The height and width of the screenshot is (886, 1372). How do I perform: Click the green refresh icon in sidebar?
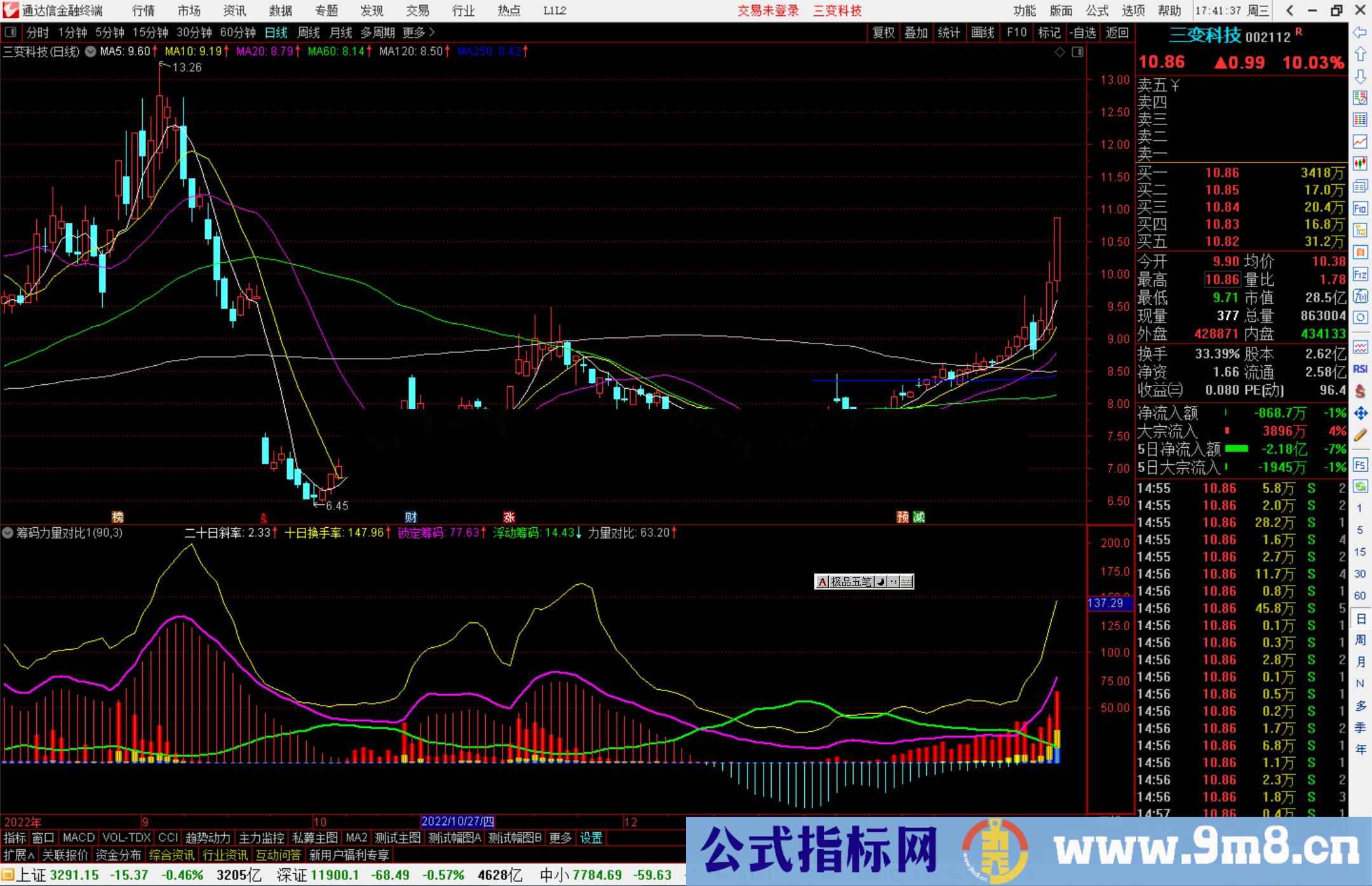[1360, 486]
